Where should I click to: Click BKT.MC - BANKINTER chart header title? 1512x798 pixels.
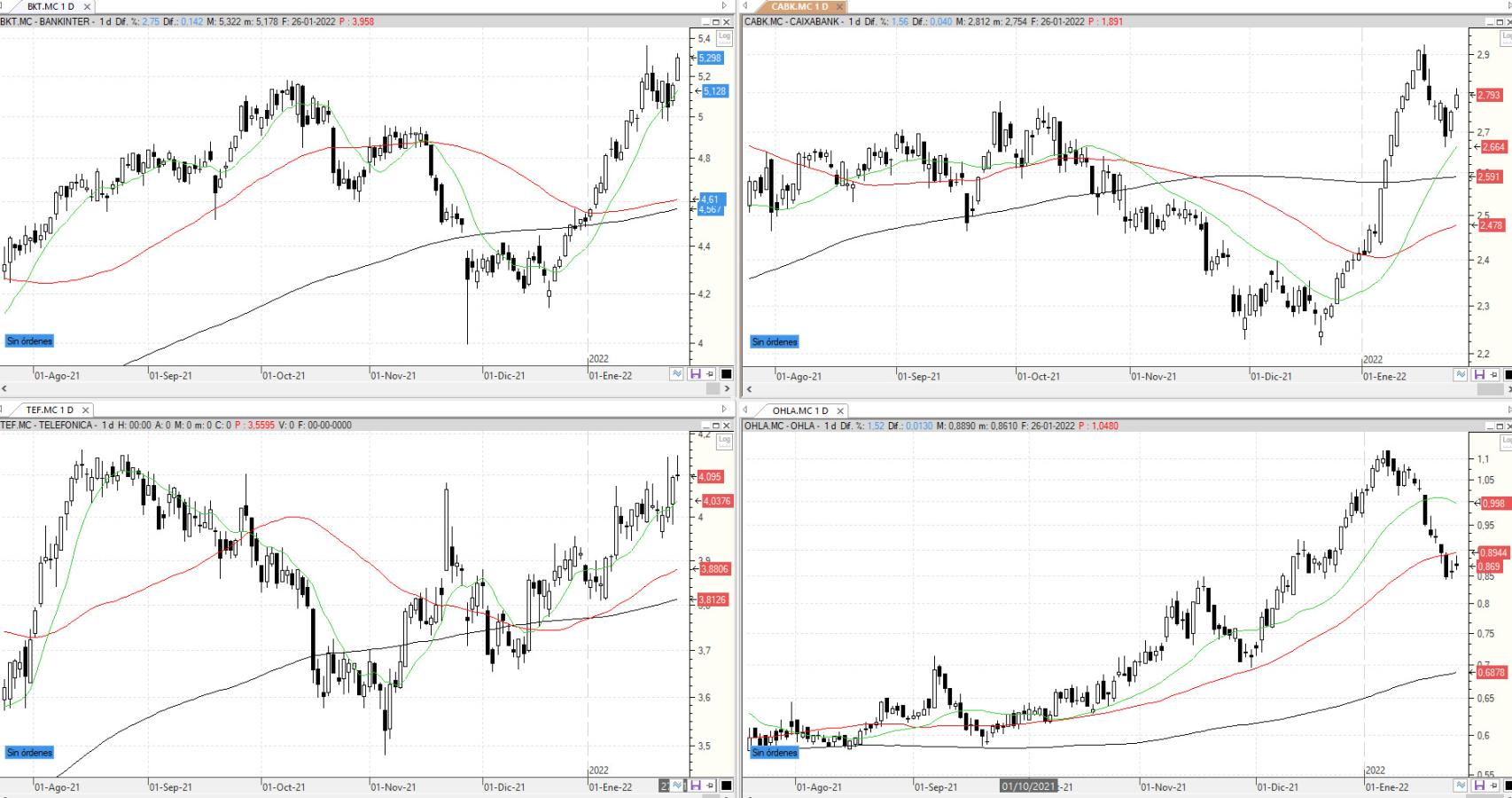coord(45,22)
